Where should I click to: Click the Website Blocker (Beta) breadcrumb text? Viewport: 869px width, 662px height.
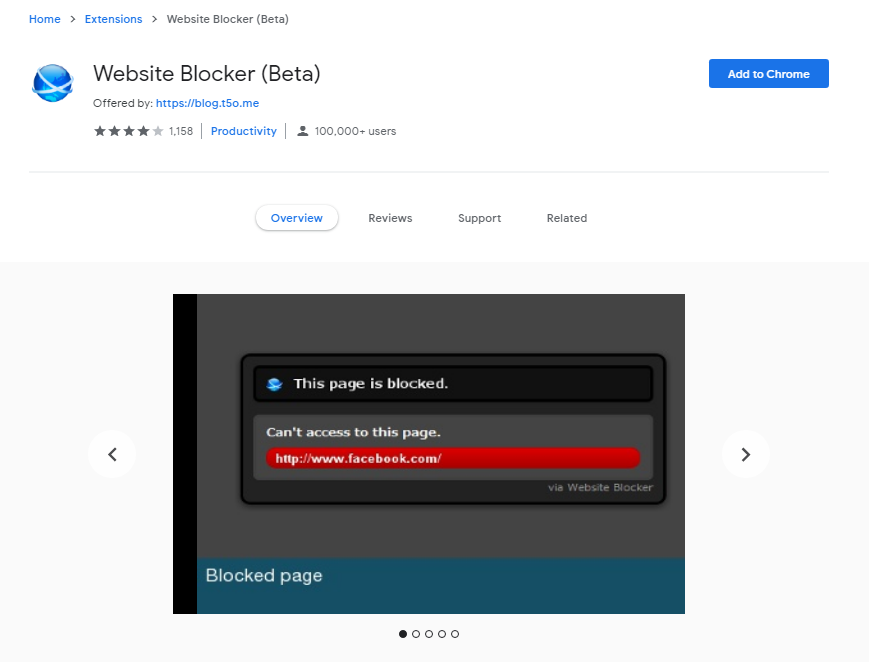(x=228, y=19)
